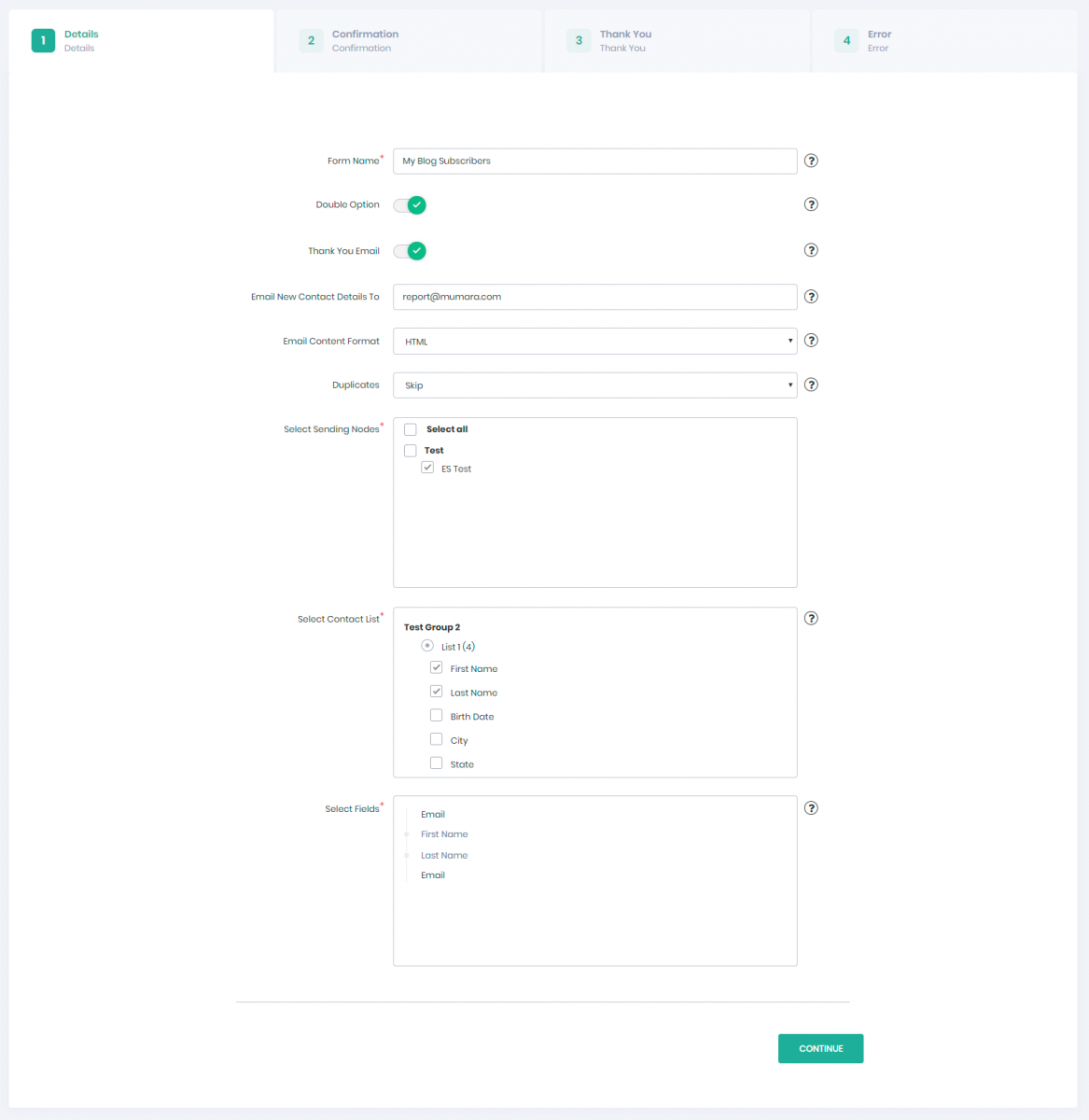Open the Email Content Format dropdown
This screenshot has height=1120, width=1089.
click(594, 342)
